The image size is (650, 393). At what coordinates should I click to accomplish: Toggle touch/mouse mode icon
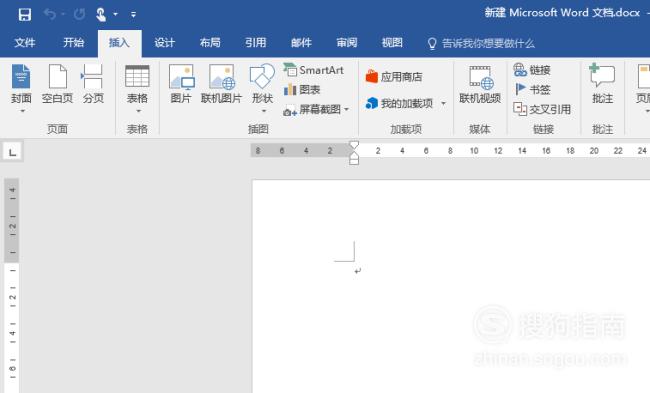(x=101, y=15)
